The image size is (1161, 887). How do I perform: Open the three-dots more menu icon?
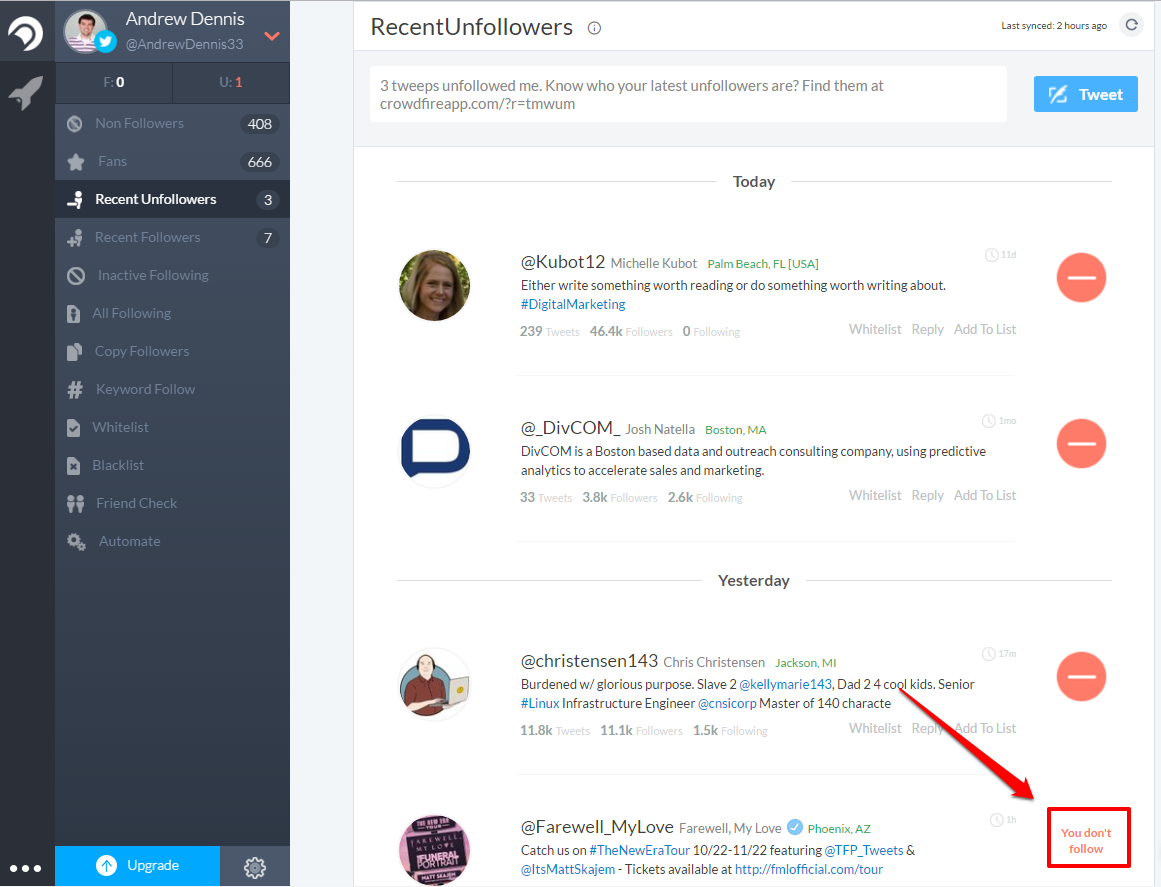coord(26,868)
